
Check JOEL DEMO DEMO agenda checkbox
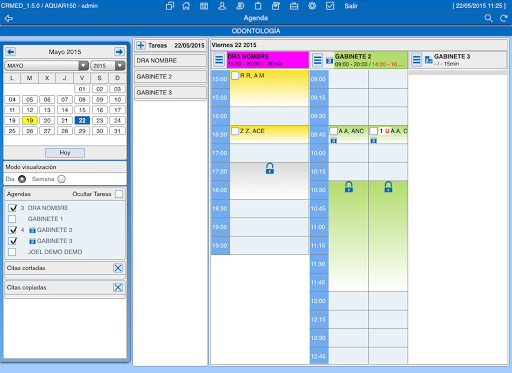coord(12,252)
